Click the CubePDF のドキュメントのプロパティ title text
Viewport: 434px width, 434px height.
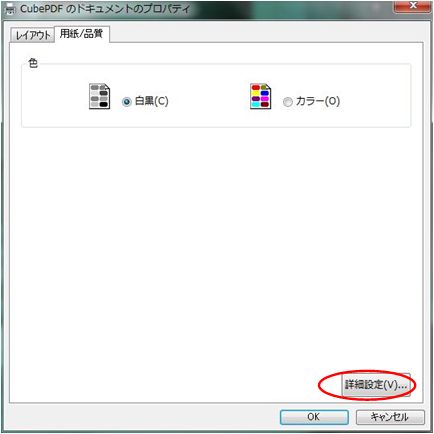pyautogui.click(x=105, y=9)
